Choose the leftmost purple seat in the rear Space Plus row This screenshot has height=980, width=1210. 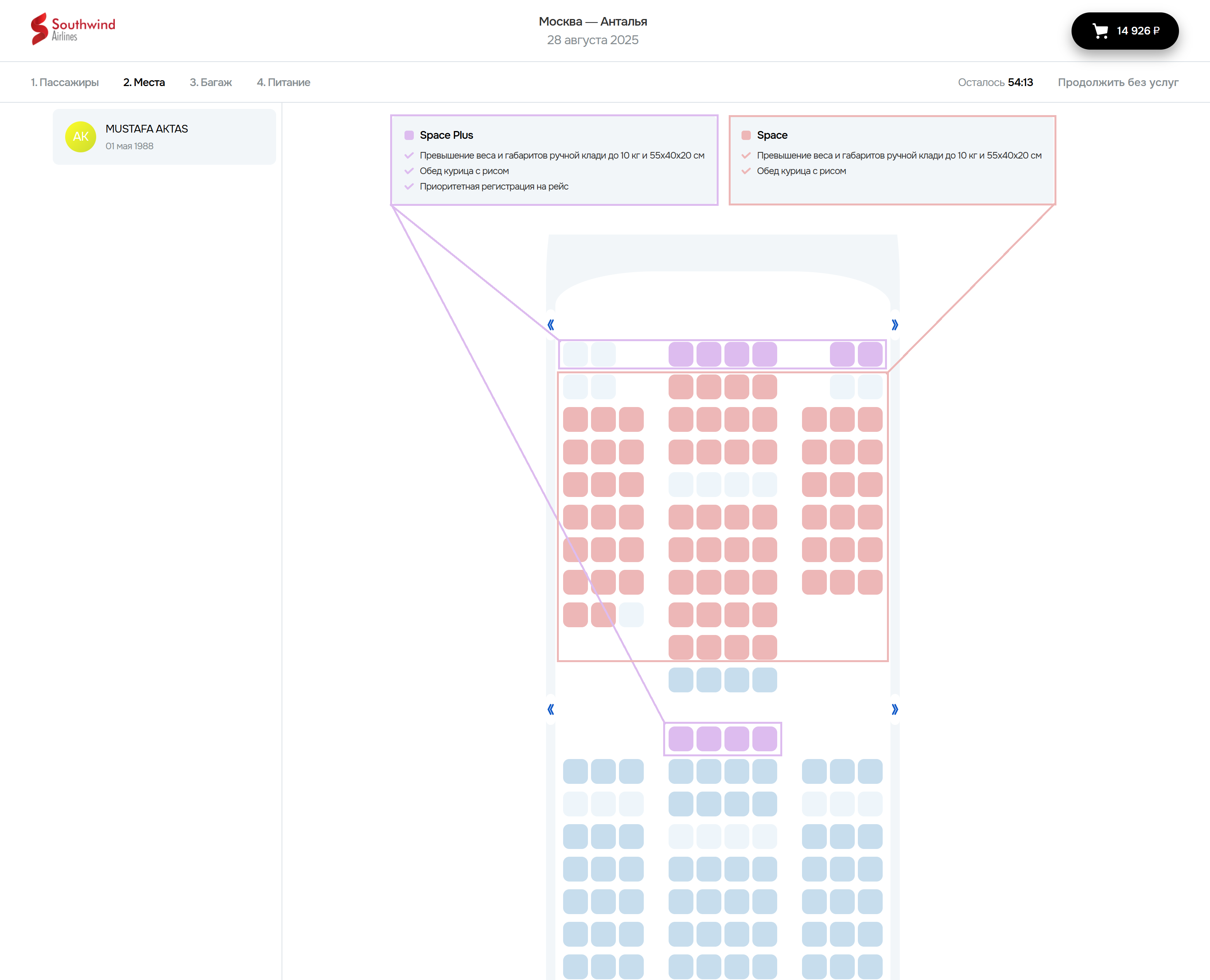click(x=680, y=740)
